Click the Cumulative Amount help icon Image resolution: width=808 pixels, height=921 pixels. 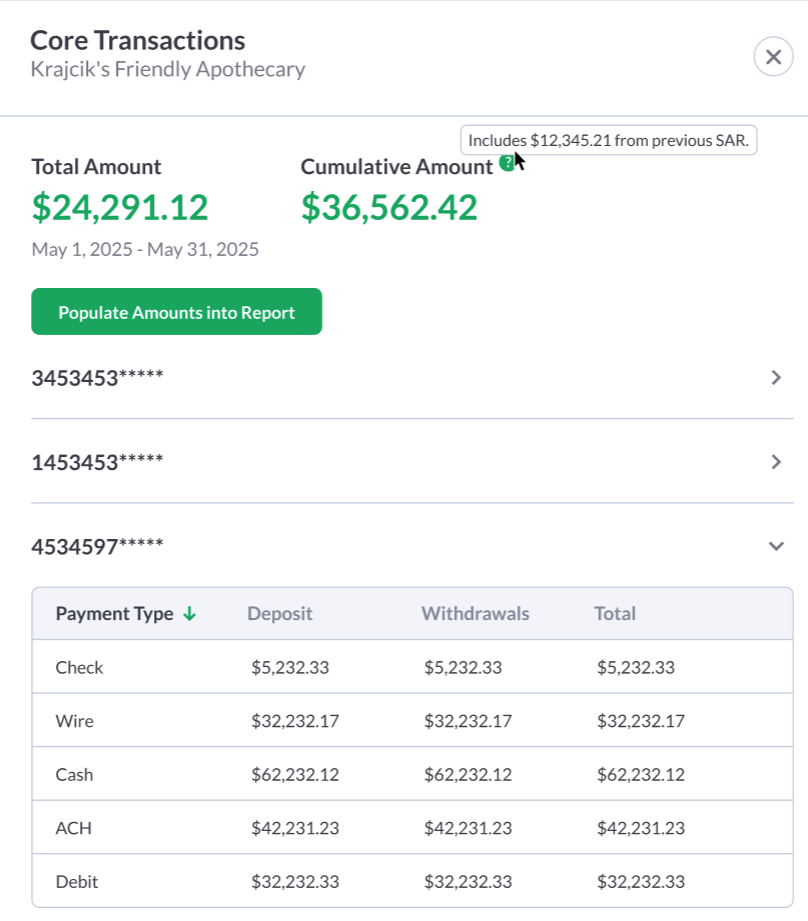[508, 163]
